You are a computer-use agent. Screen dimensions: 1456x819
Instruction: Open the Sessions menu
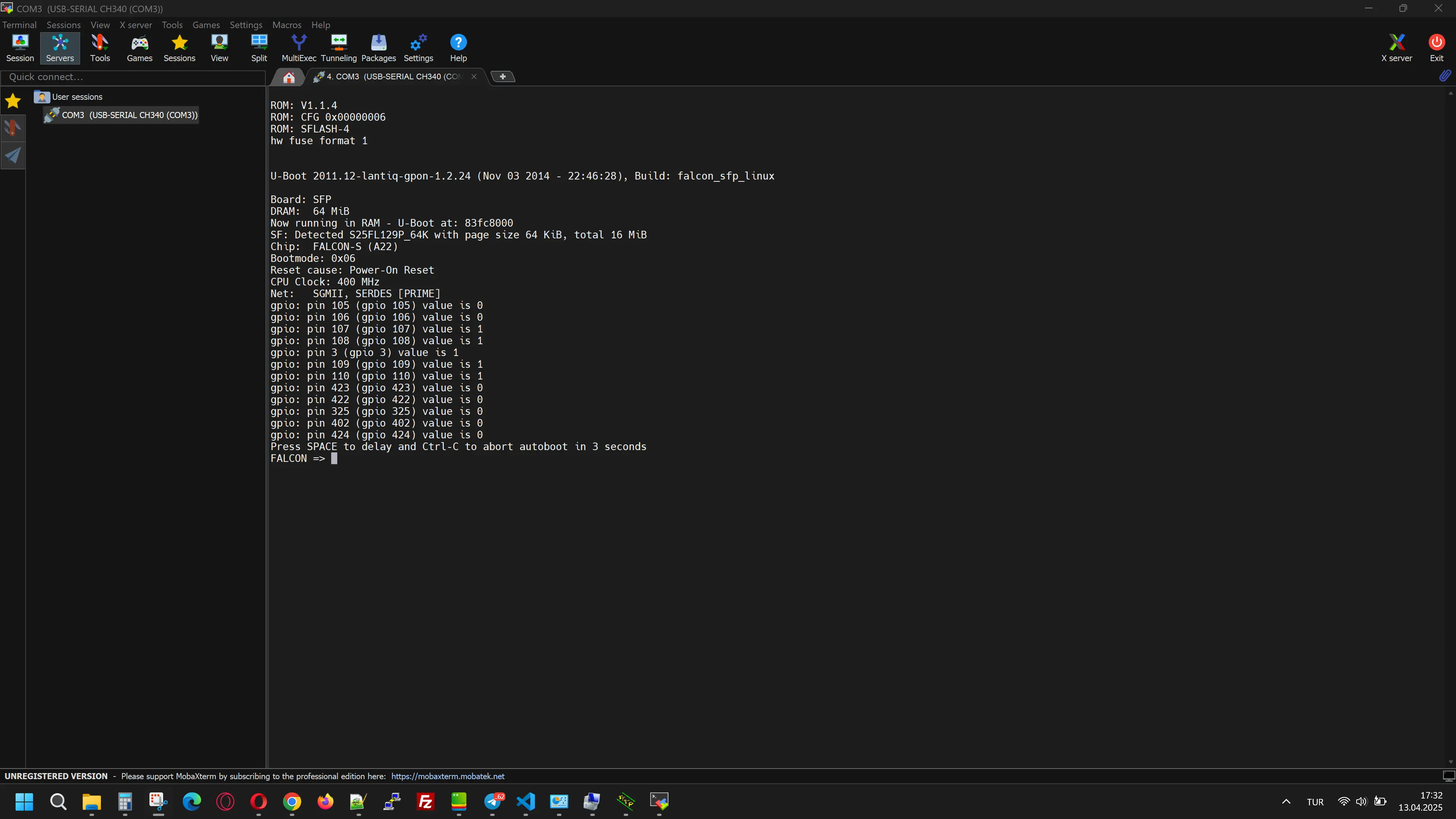tap(63, 25)
